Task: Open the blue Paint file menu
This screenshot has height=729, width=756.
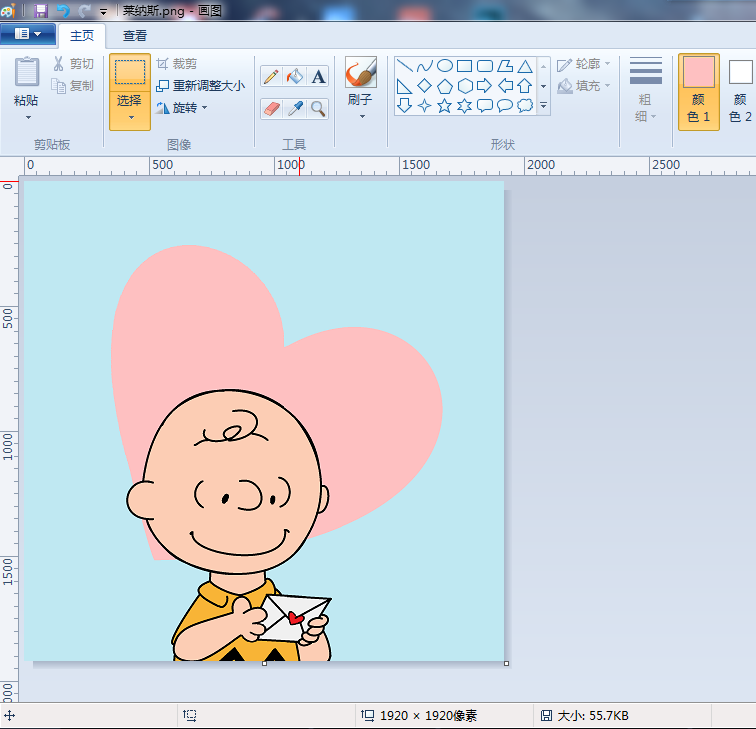Action: [x=27, y=34]
